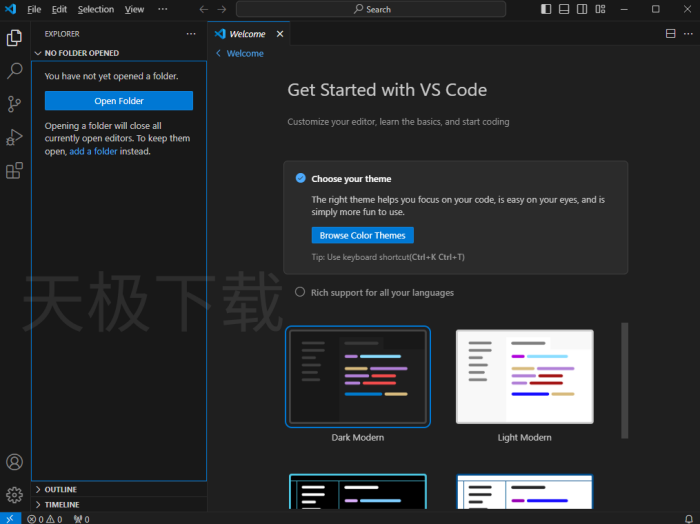Open the Run and Debug view
This screenshot has width=700, height=524.
pyautogui.click(x=14, y=137)
